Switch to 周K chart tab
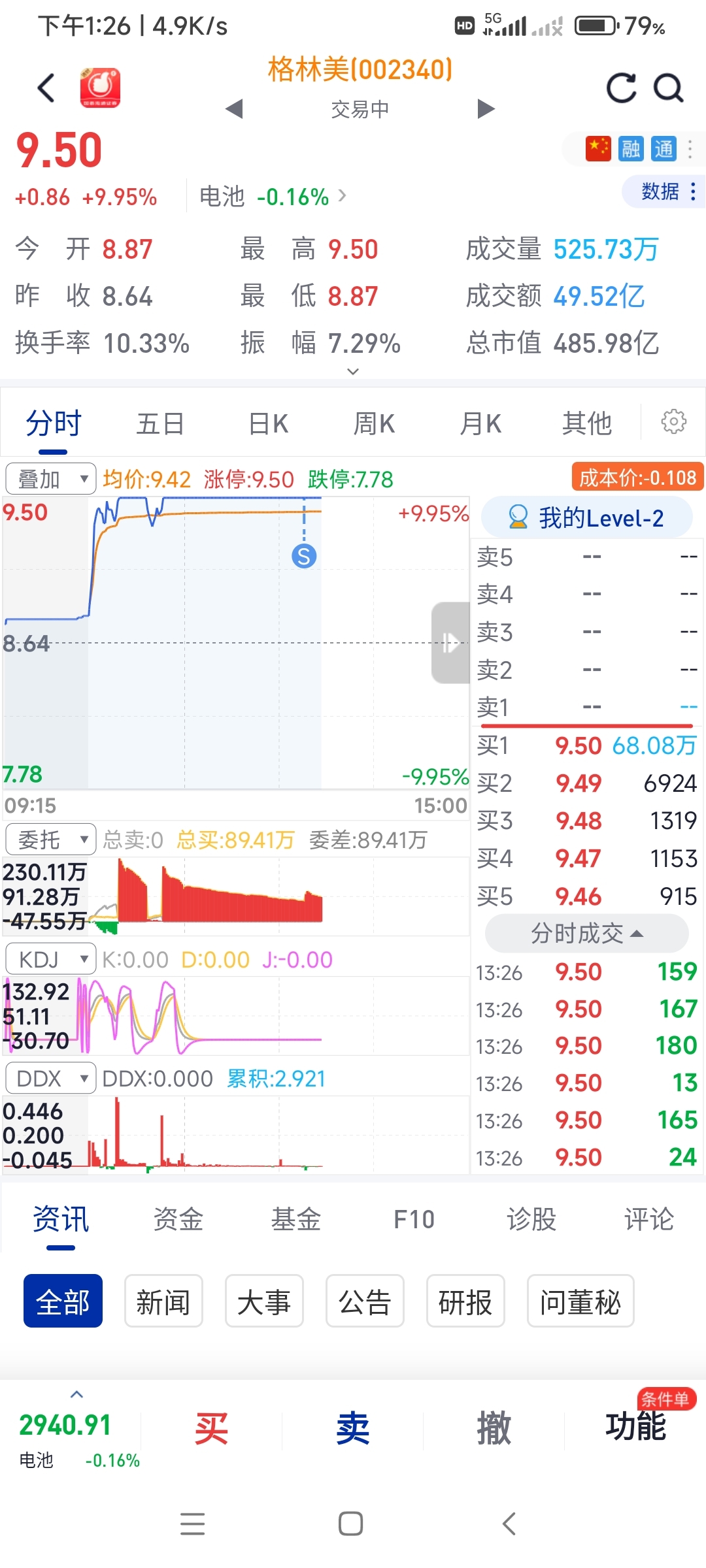The image size is (706, 1568). click(374, 423)
